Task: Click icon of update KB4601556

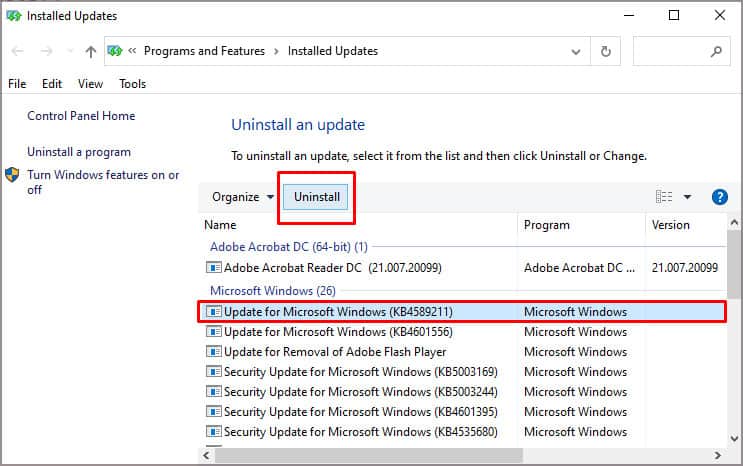Action: 213,332
